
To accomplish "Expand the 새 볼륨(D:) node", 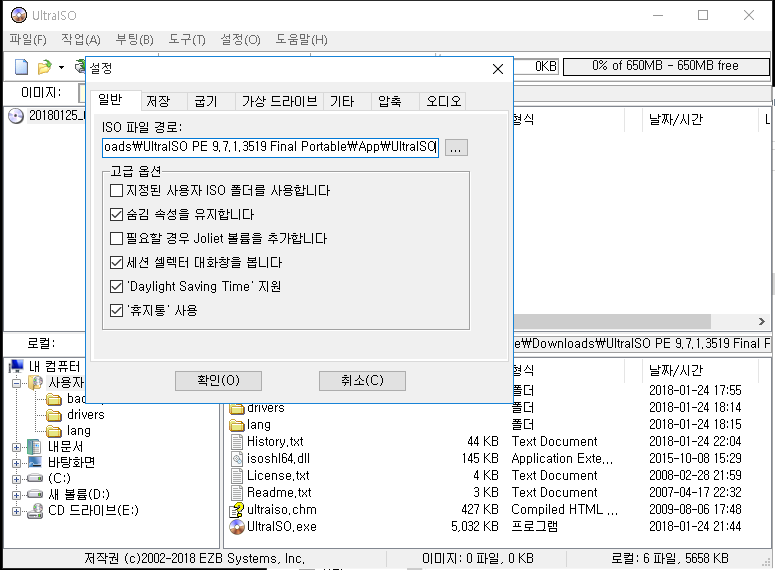I will click(x=16, y=494).
